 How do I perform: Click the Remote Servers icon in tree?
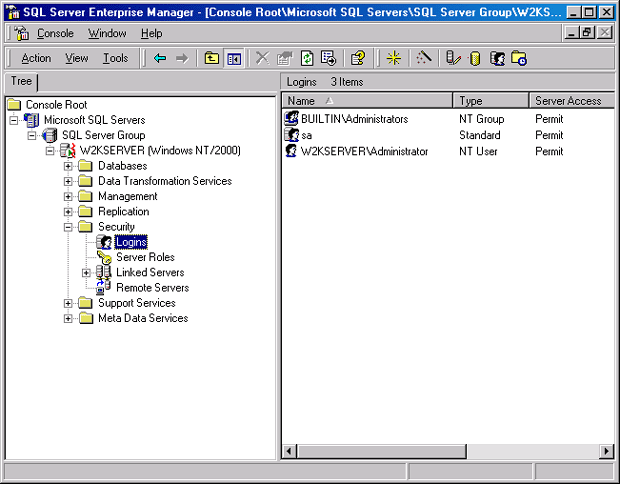104,288
